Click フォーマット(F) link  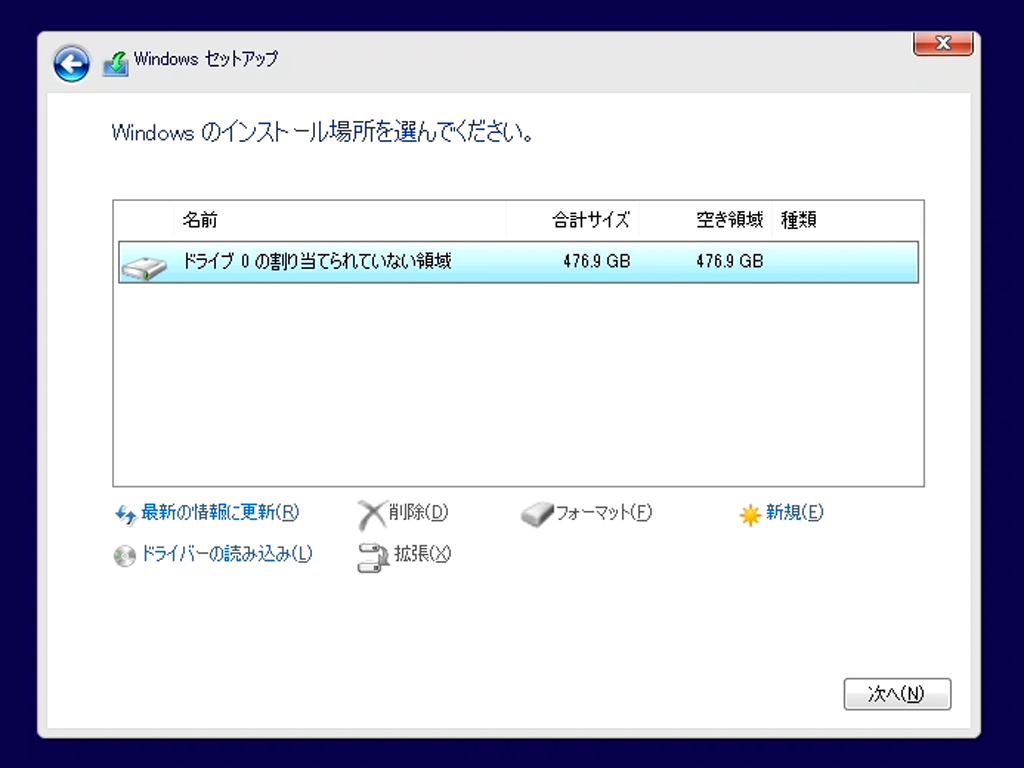pos(603,512)
